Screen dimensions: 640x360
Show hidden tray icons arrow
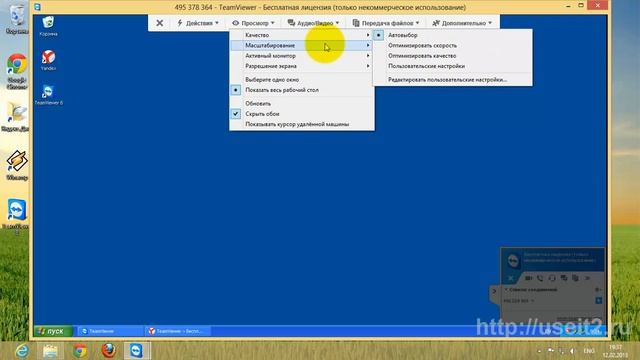point(539,351)
